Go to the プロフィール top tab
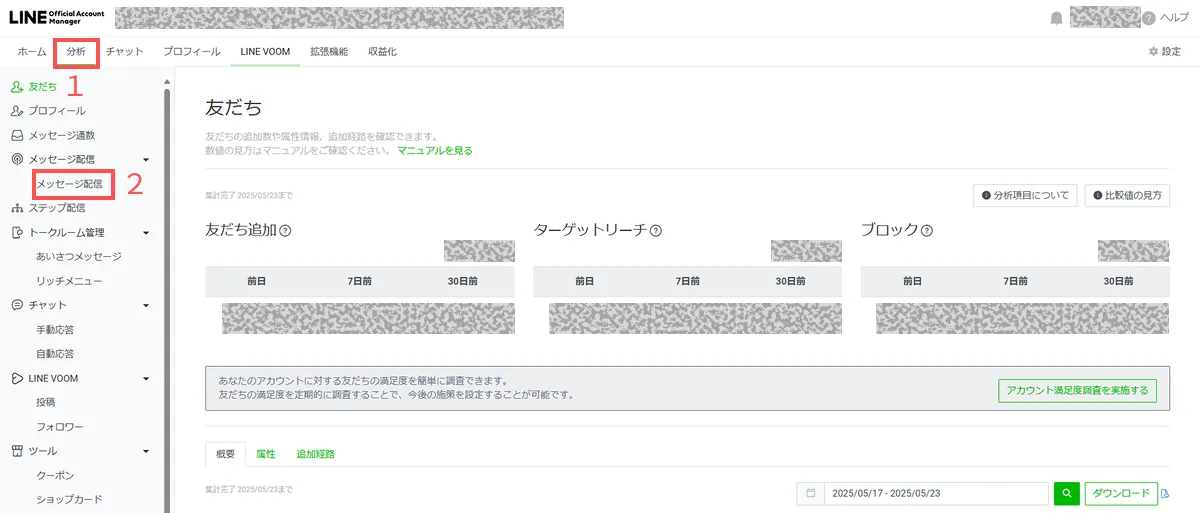Screen dimensions: 1200x513 tap(191, 51)
